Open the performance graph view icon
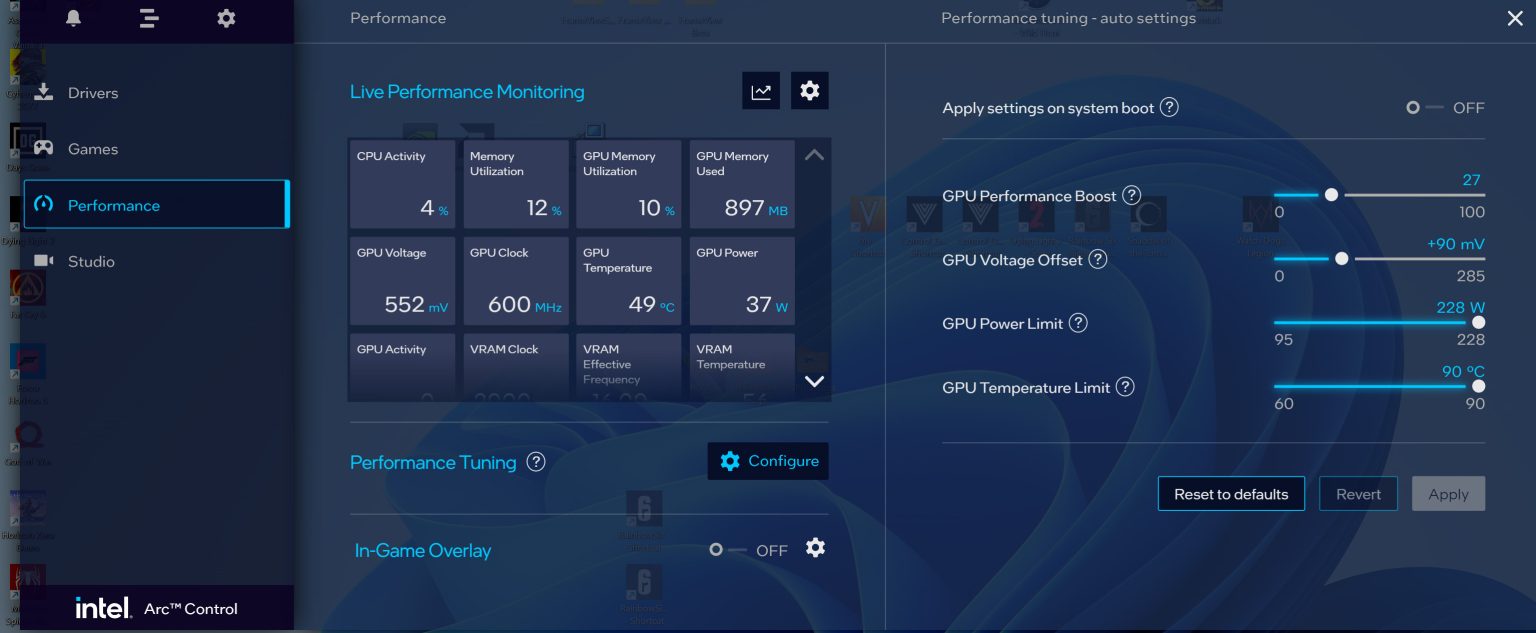1536x633 pixels. tap(761, 90)
